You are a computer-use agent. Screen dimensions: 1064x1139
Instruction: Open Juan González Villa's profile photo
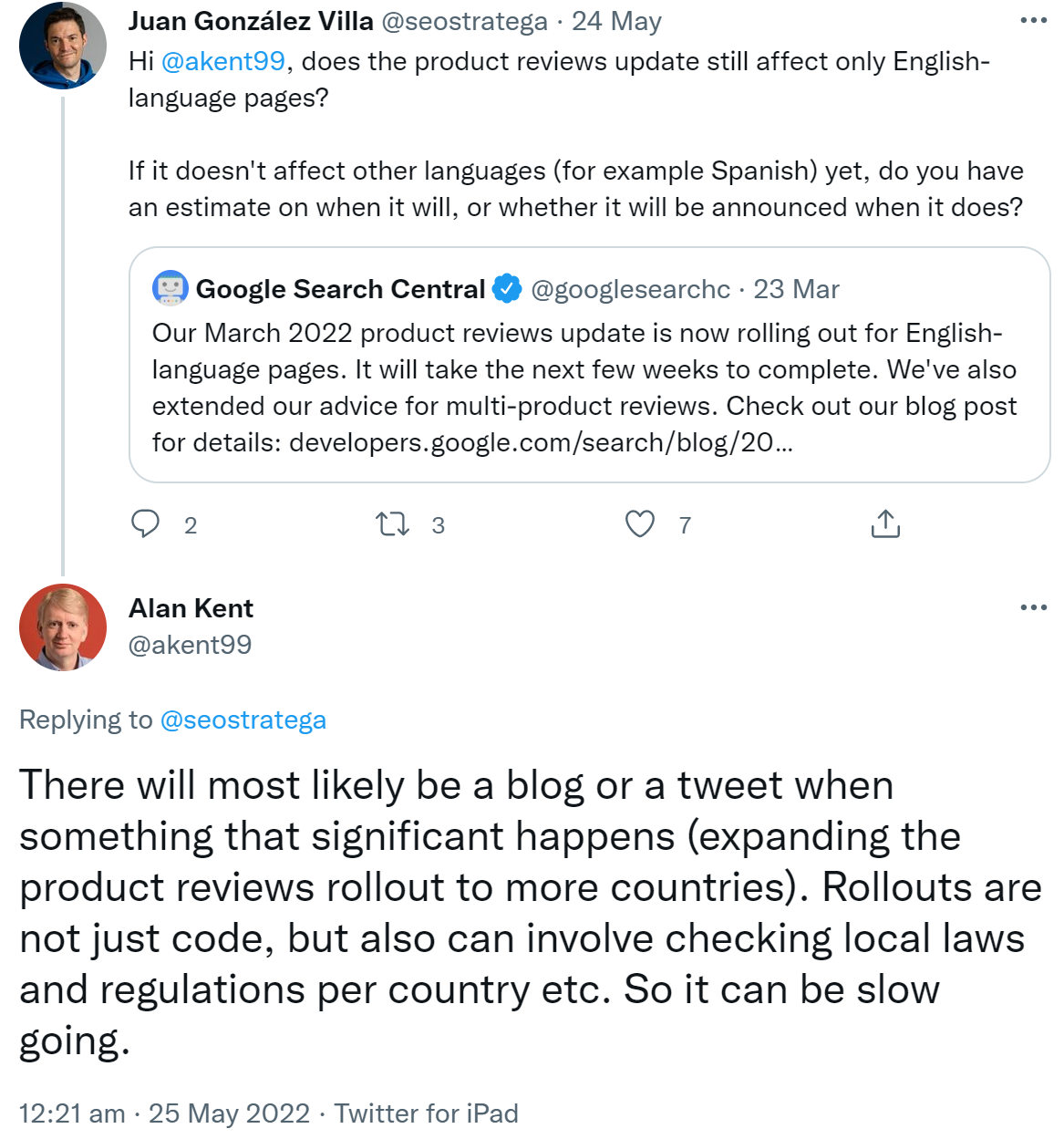[x=63, y=46]
